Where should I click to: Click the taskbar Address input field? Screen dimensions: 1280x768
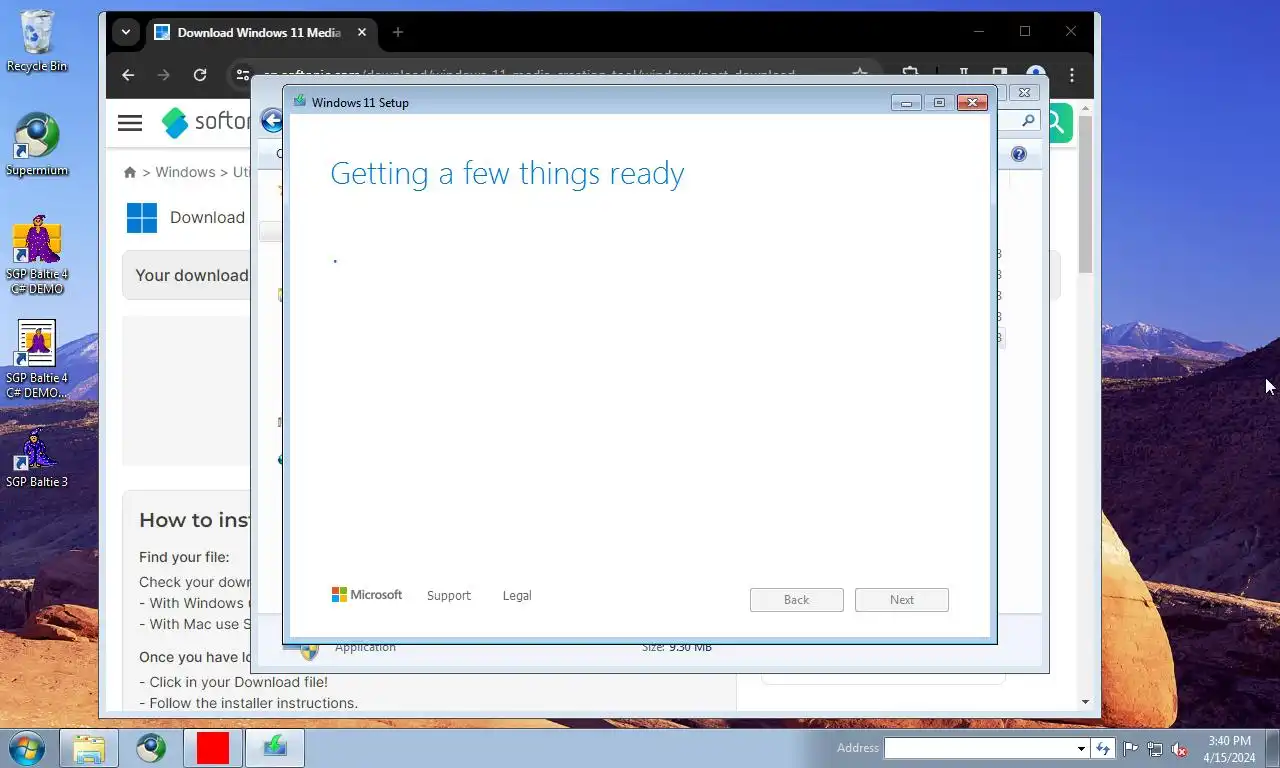click(x=979, y=748)
